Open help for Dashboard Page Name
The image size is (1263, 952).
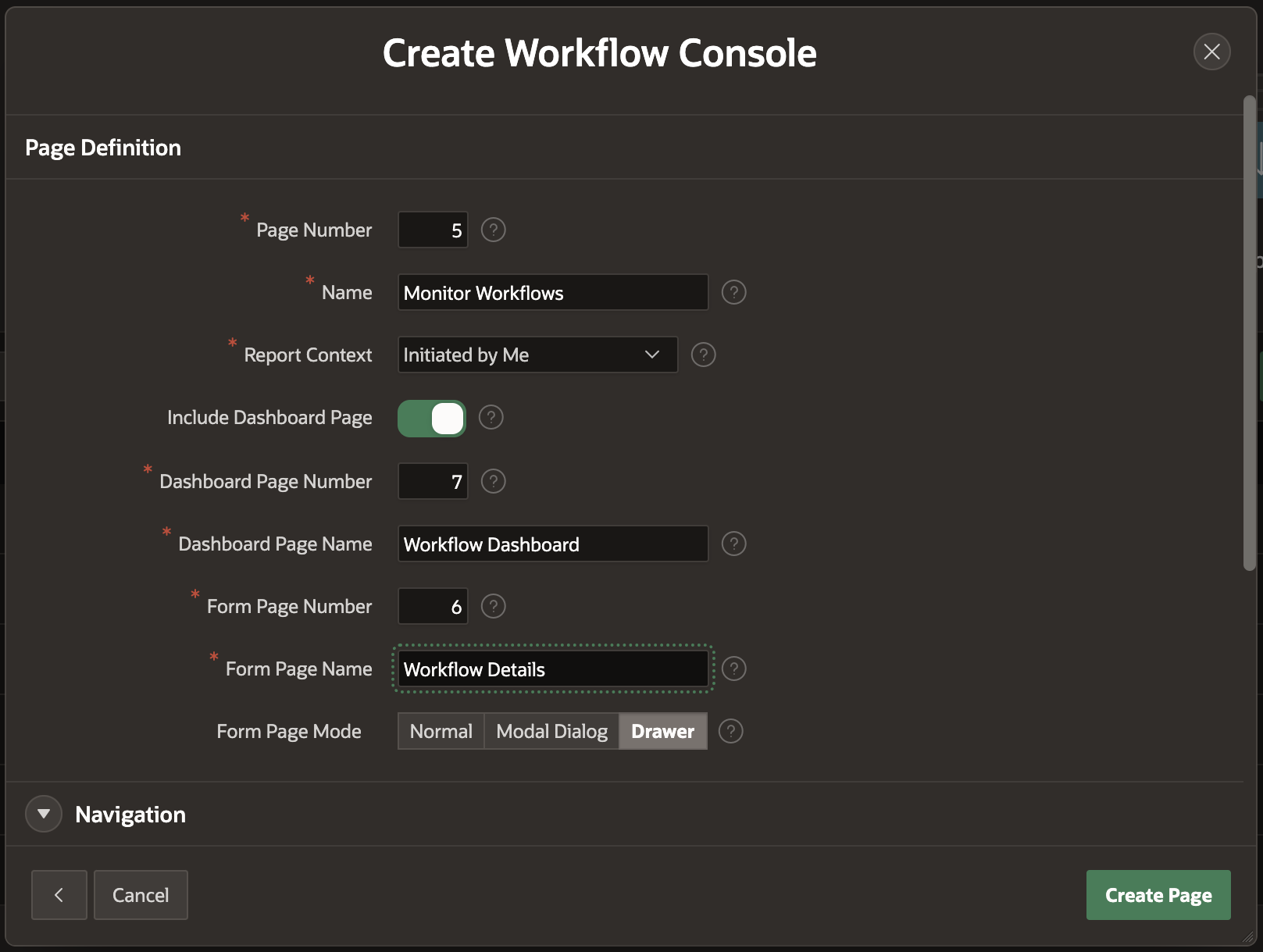click(x=733, y=544)
